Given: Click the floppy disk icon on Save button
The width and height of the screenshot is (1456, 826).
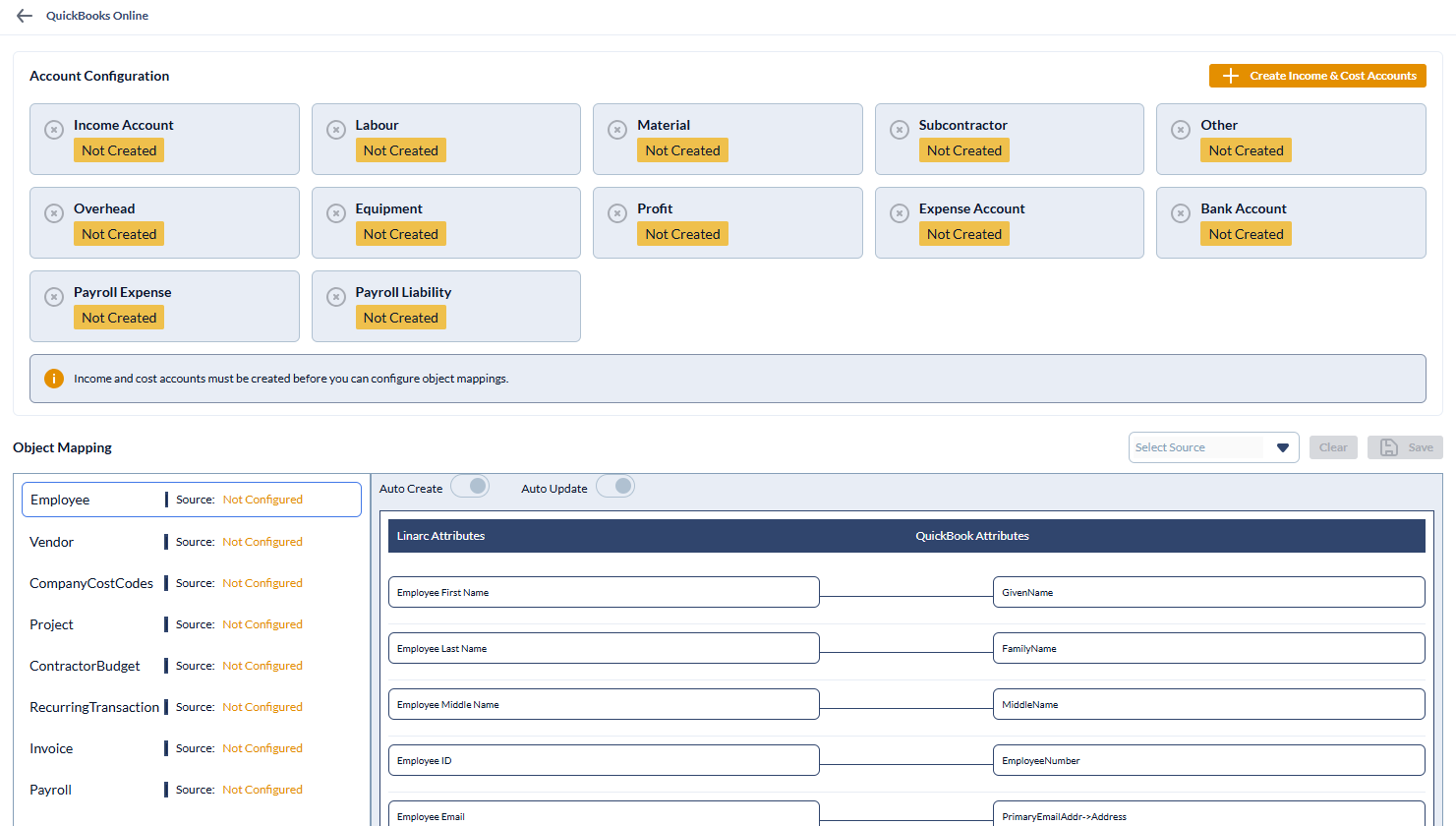Looking at the screenshot, I should pyautogui.click(x=1388, y=447).
